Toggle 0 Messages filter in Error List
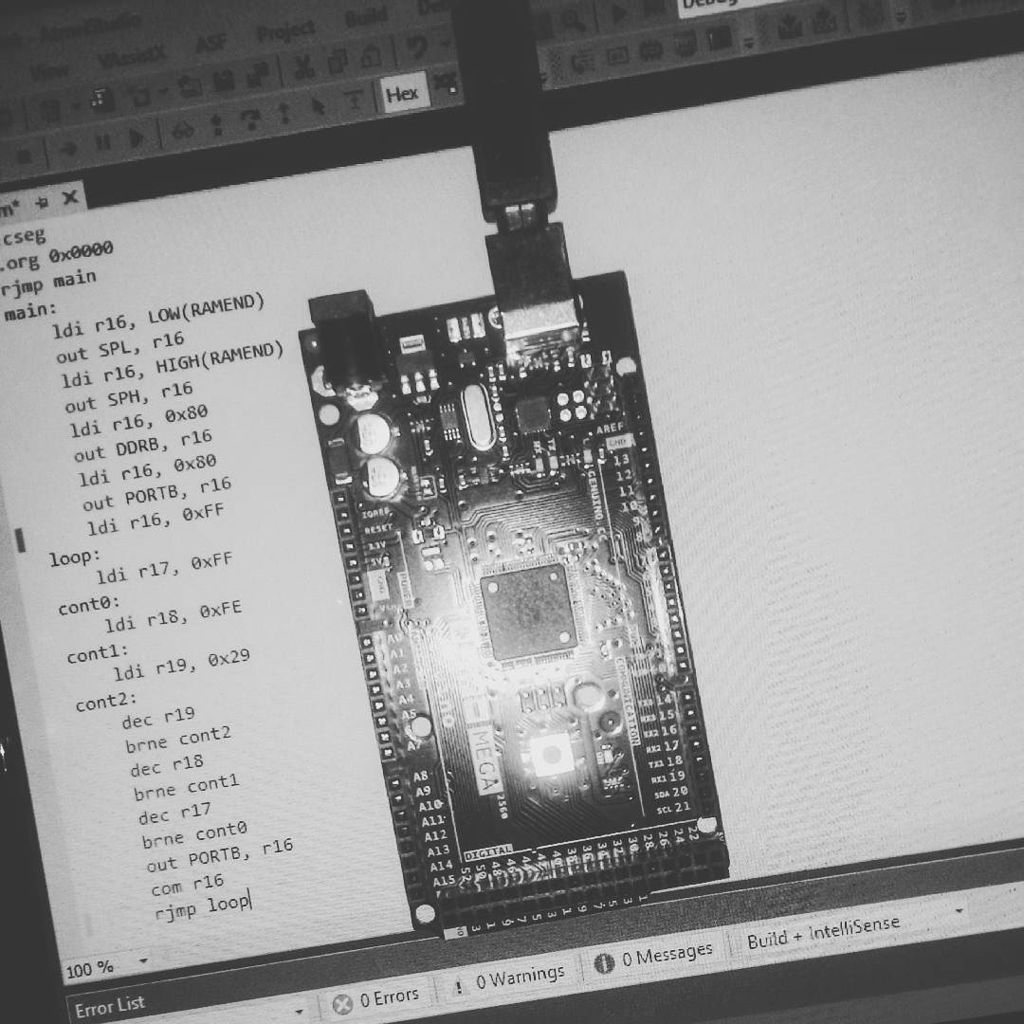 click(x=654, y=957)
